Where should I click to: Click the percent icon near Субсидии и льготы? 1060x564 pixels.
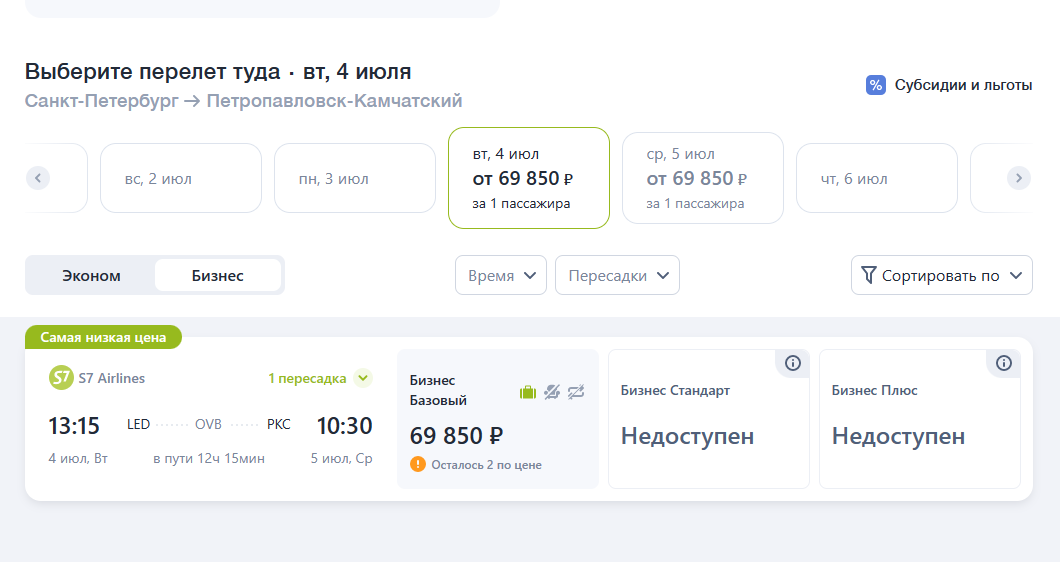pyautogui.click(x=876, y=85)
